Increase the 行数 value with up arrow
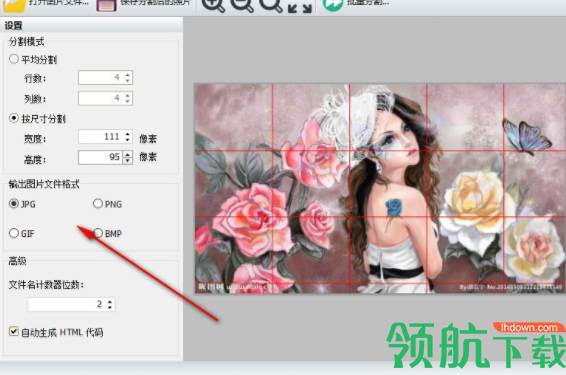This screenshot has width=566, height=375. [x=127, y=75]
